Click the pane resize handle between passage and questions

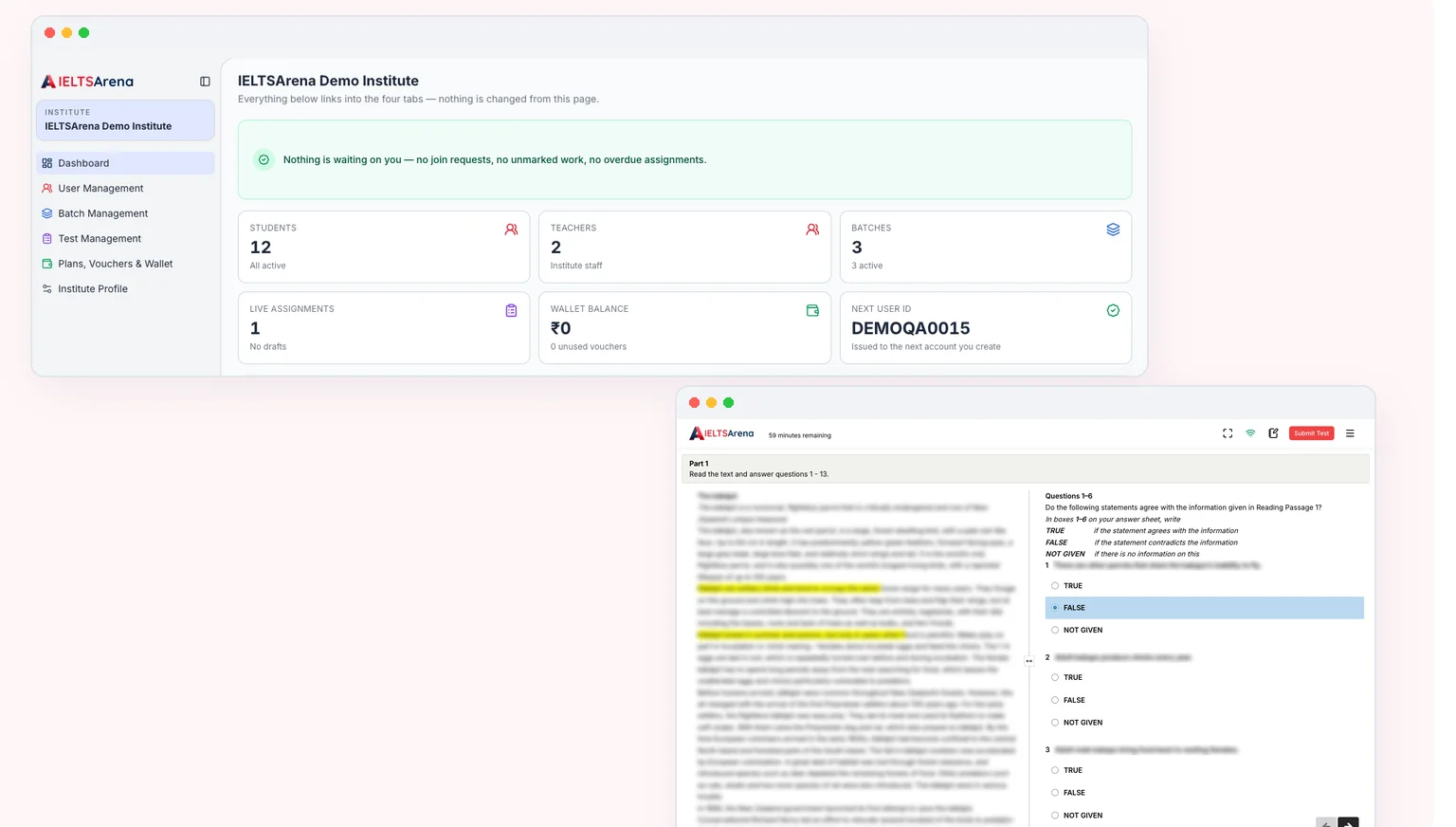pyautogui.click(x=1028, y=661)
